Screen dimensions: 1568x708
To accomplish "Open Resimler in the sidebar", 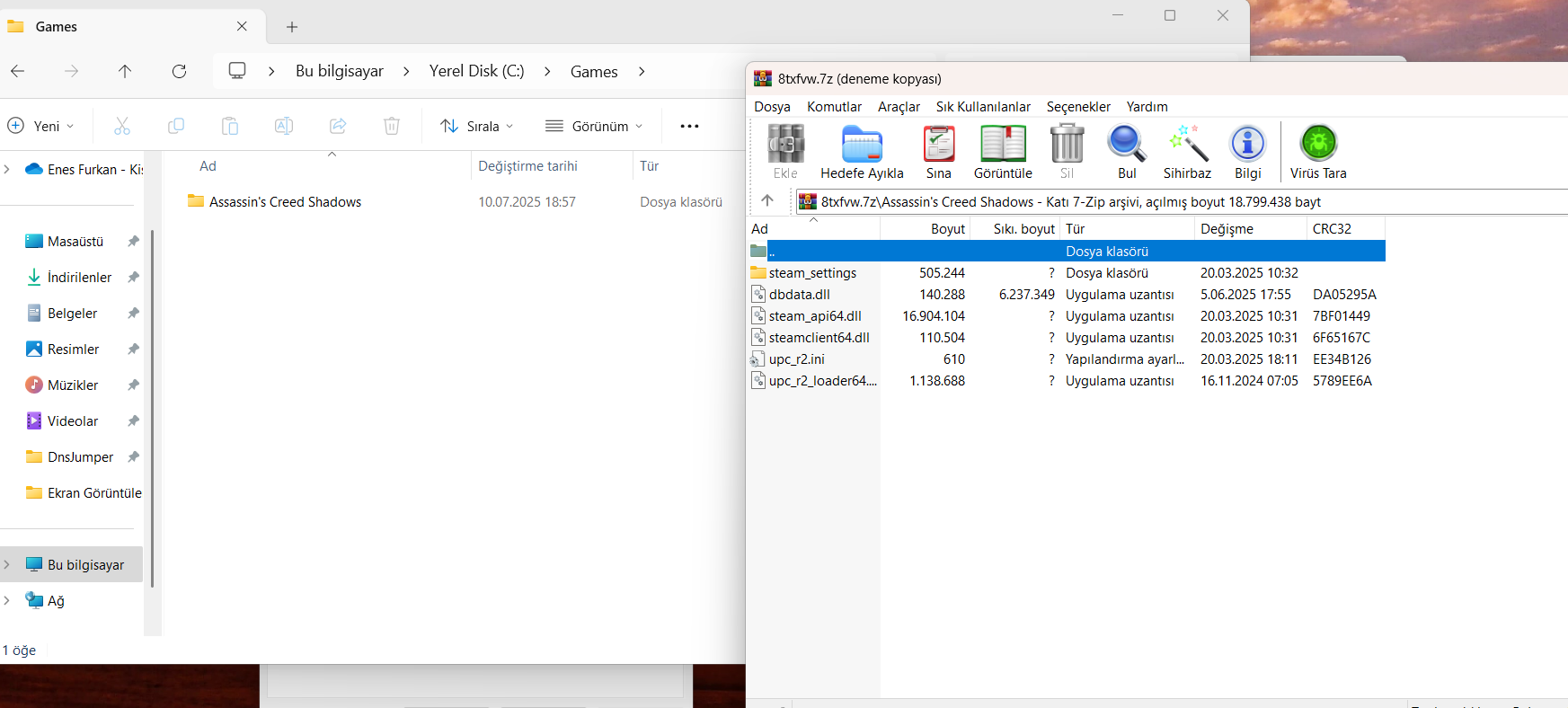I will point(73,349).
